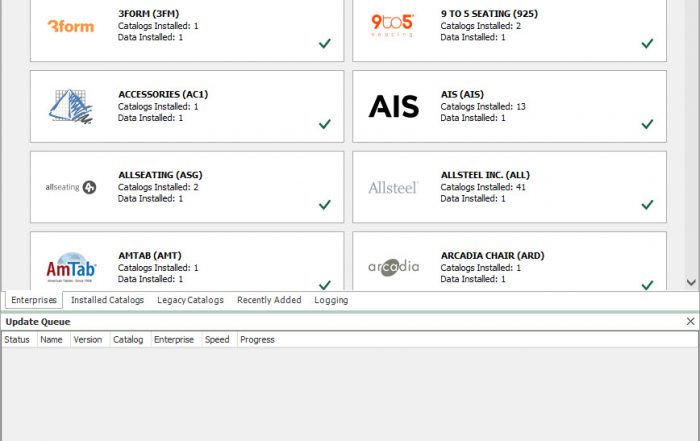This screenshot has height=441, width=700.
Task: Sort by the Status column header
Action: [x=17, y=340]
